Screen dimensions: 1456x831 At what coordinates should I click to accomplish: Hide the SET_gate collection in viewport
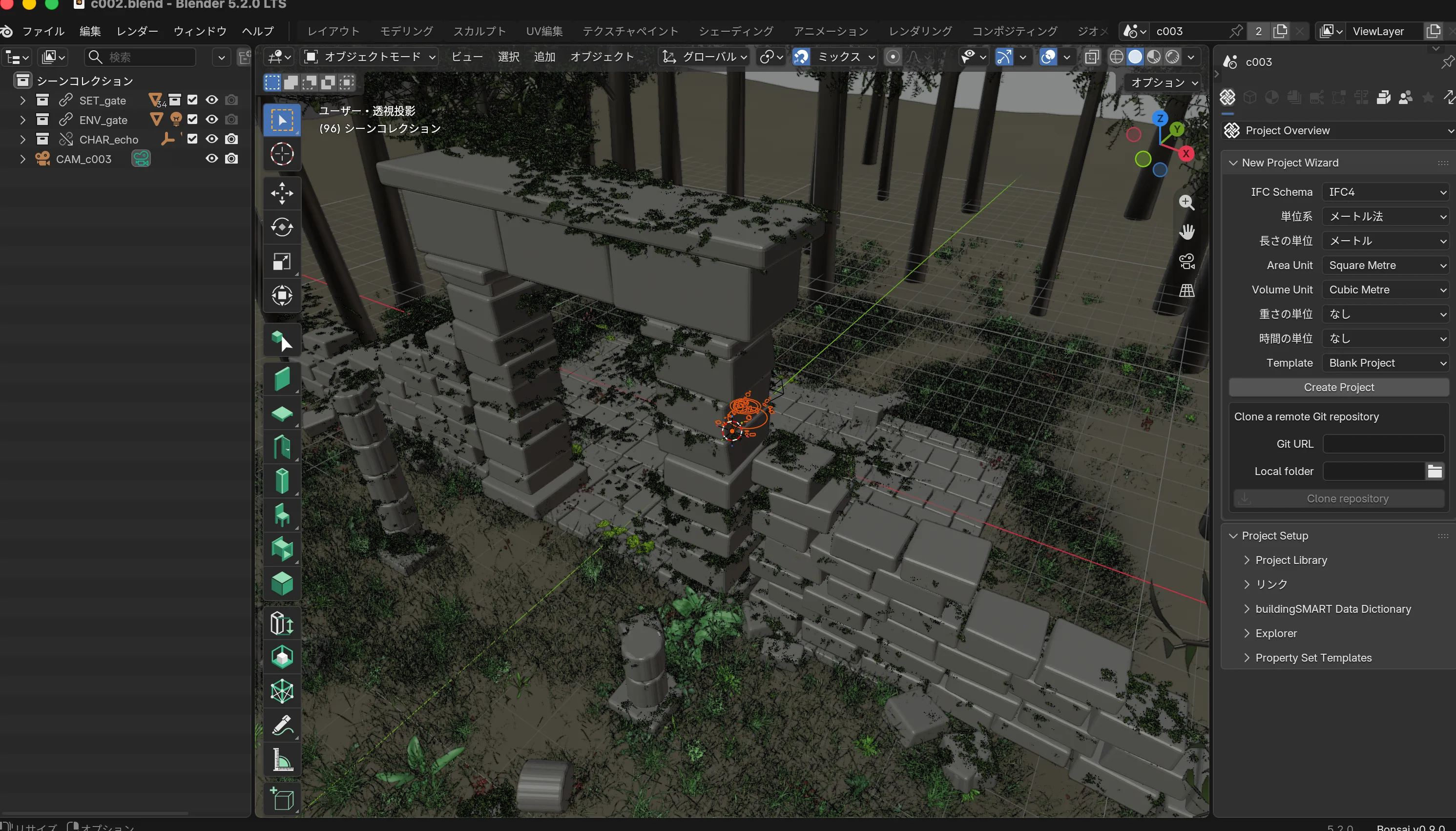coord(212,101)
